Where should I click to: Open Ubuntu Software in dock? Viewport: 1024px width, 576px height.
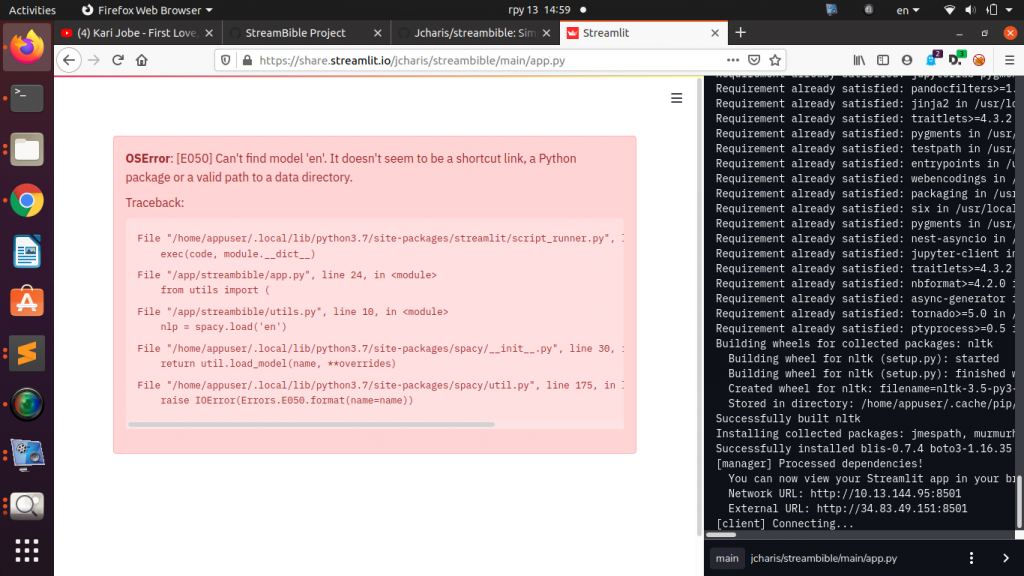click(x=27, y=302)
